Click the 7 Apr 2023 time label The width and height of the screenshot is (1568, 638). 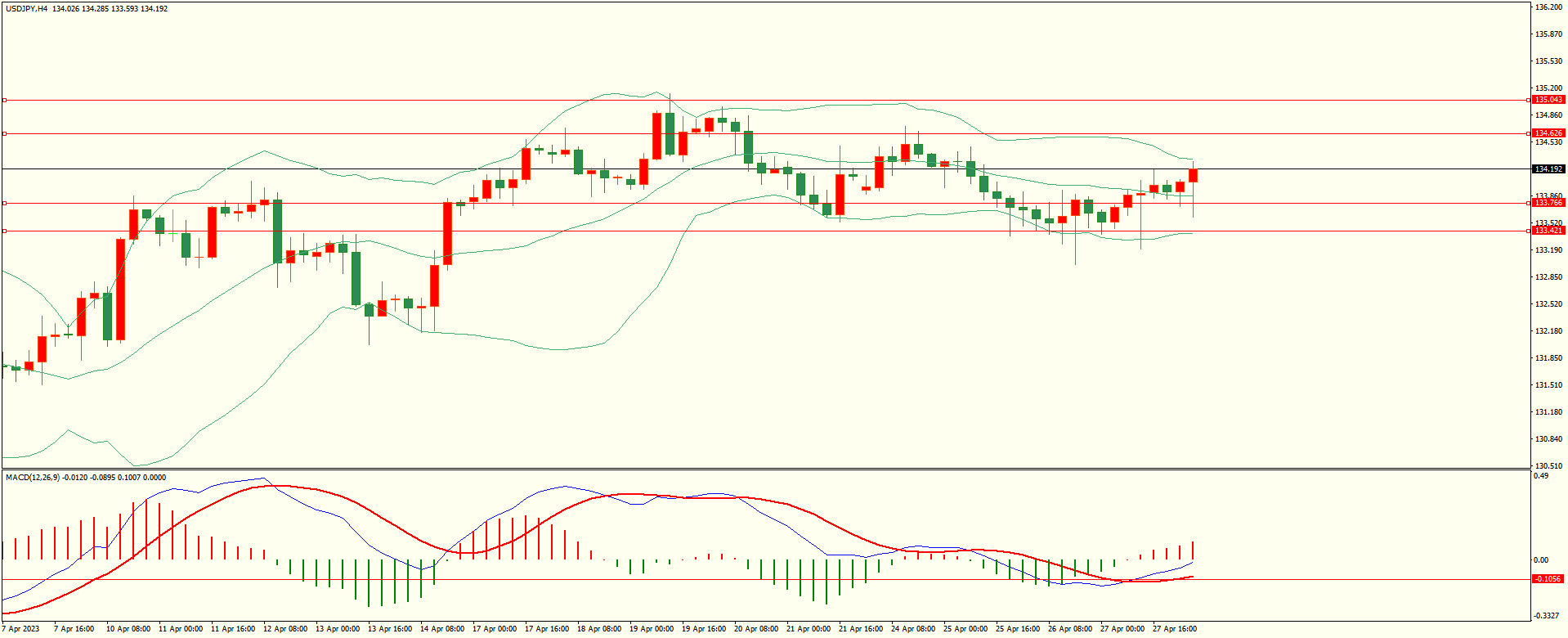(x=20, y=629)
